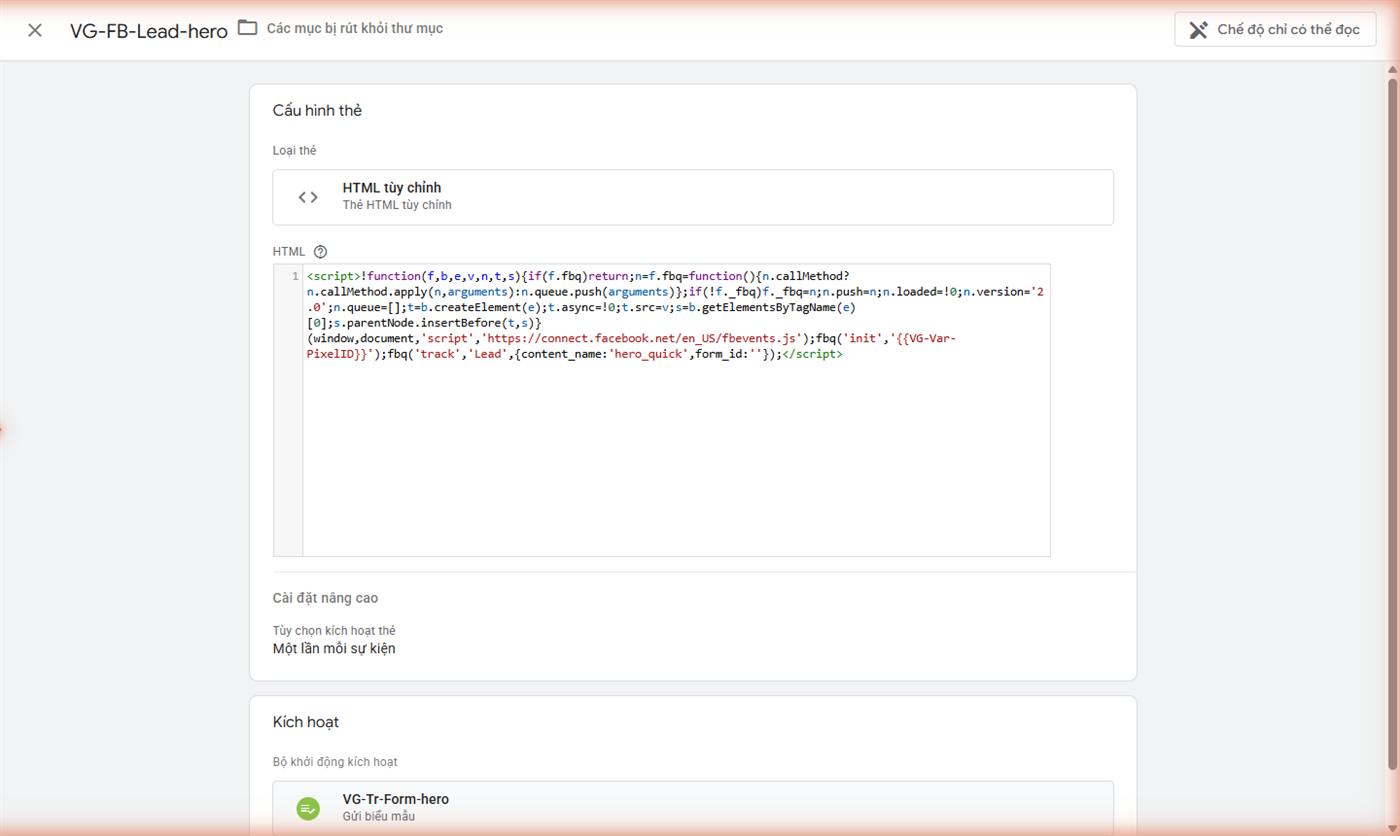Viewport: 1400px width, 836px height.
Task: Click the custom HTML code brackets icon
Action: point(308,197)
